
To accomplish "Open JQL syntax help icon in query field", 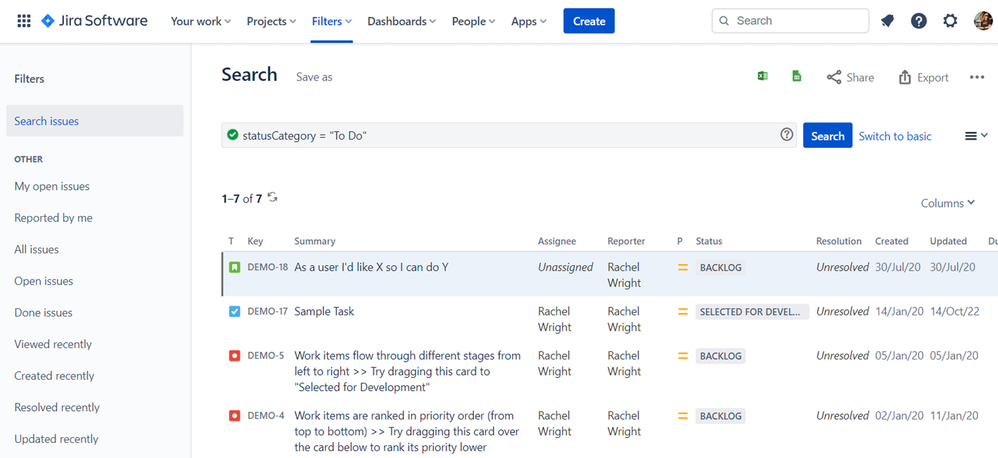I will click(787, 134).
